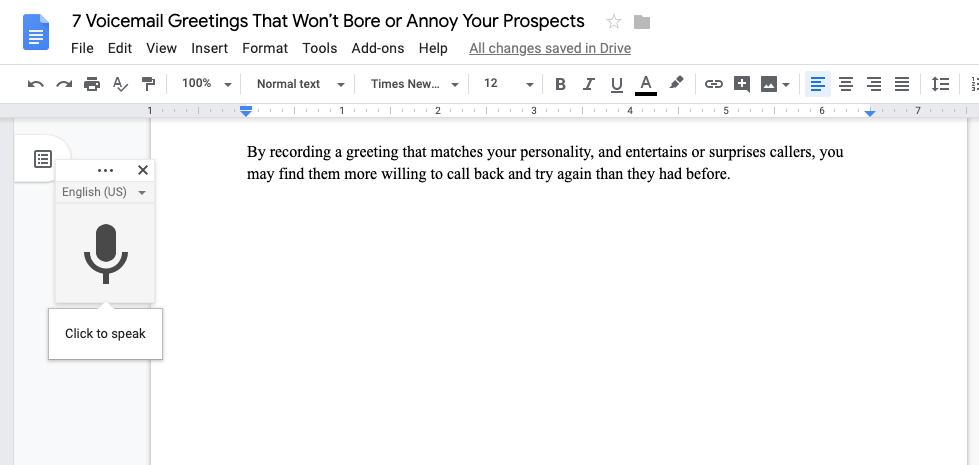Add a comment using the toolbar icon
979x465 pixels.
click(742, 84)
